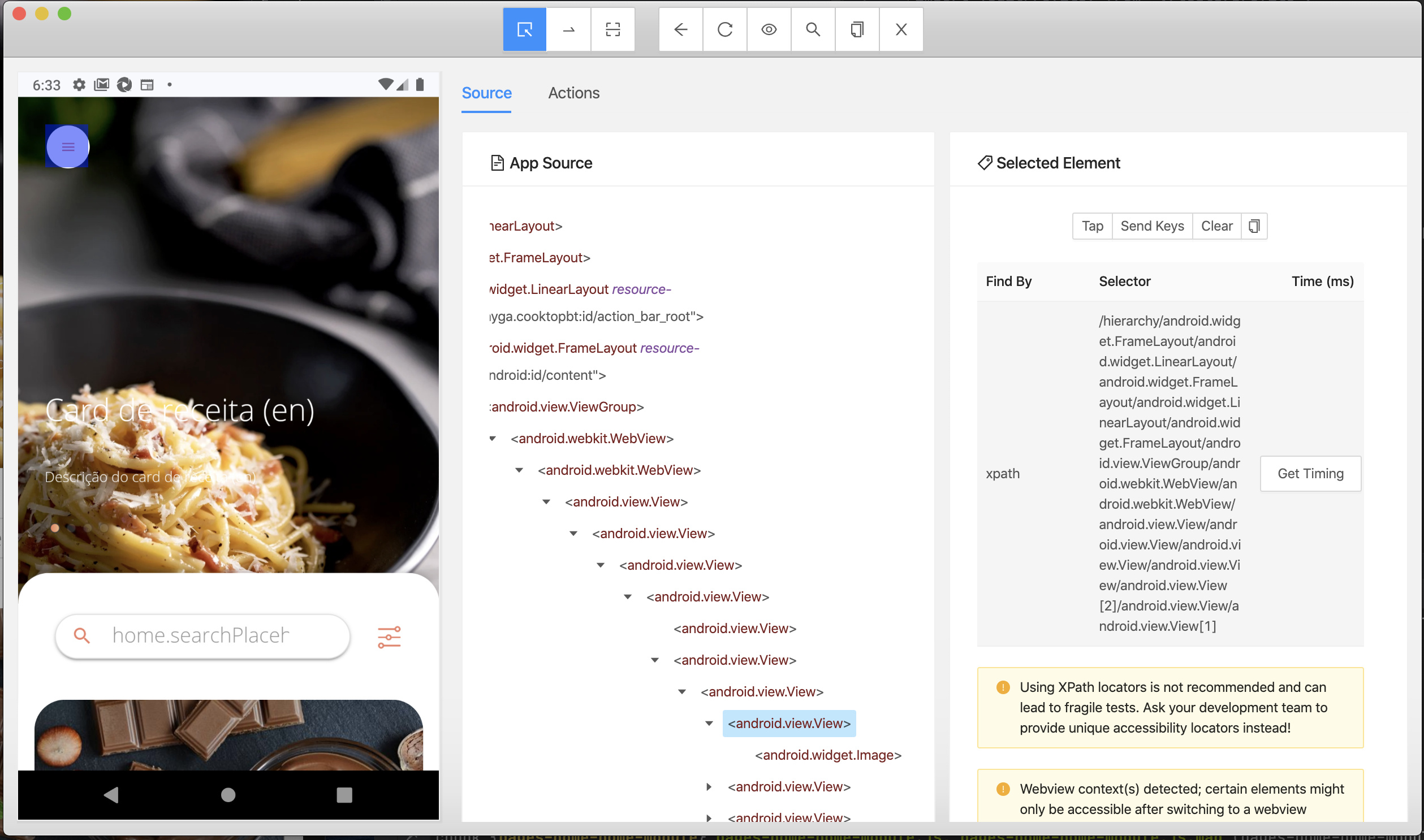Switch to Tap By Coordinates mode
1424x840 pixels.
(x=612, y=29)
